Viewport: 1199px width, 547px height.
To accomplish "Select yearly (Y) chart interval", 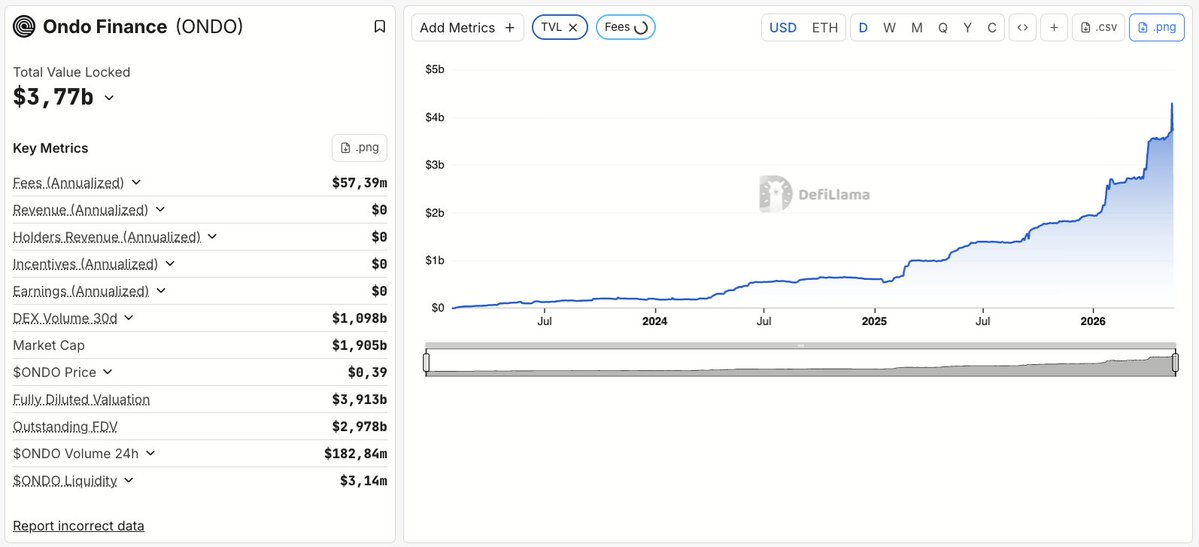I will [967, 28].
